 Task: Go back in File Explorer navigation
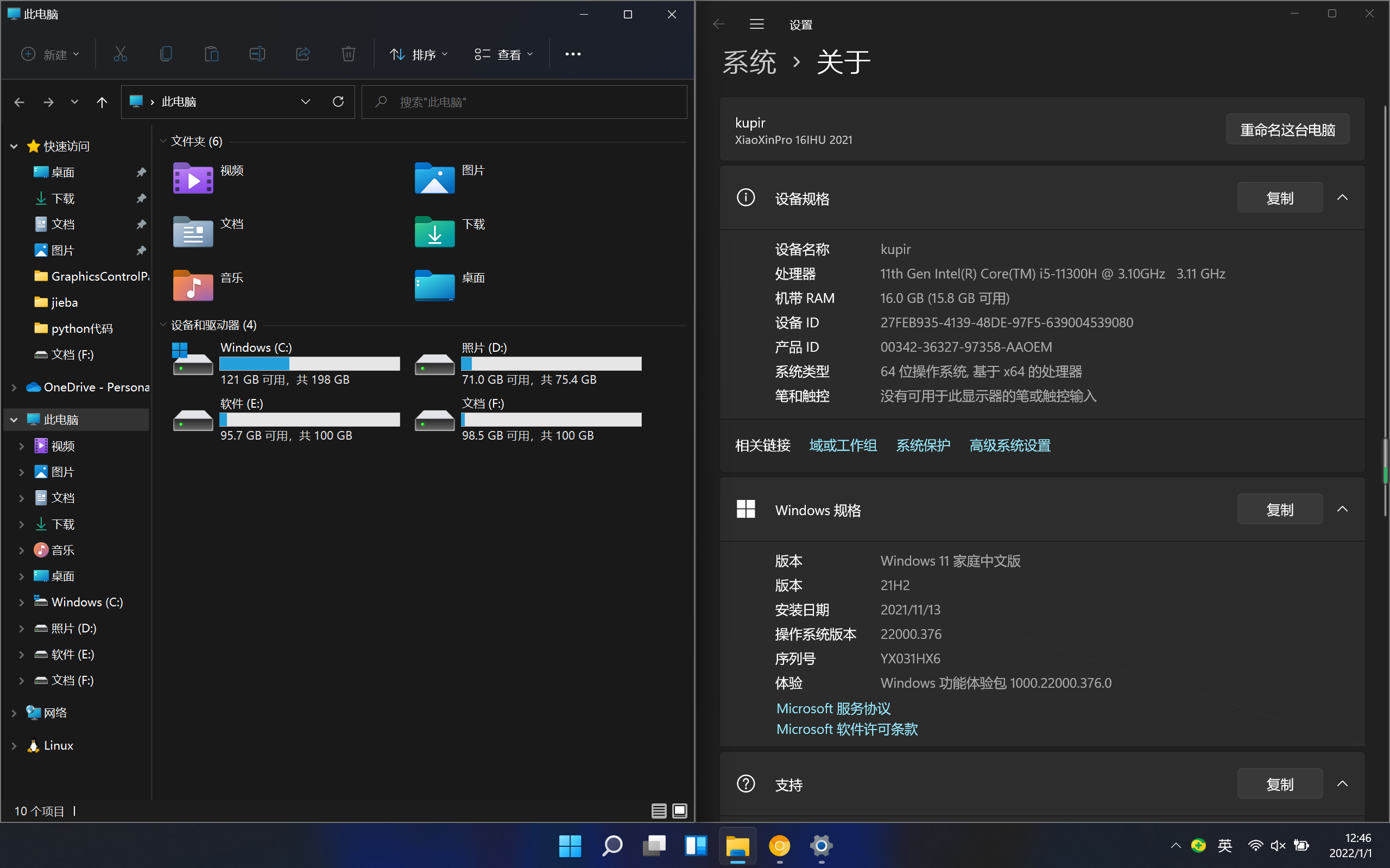[x=20, y=102]
